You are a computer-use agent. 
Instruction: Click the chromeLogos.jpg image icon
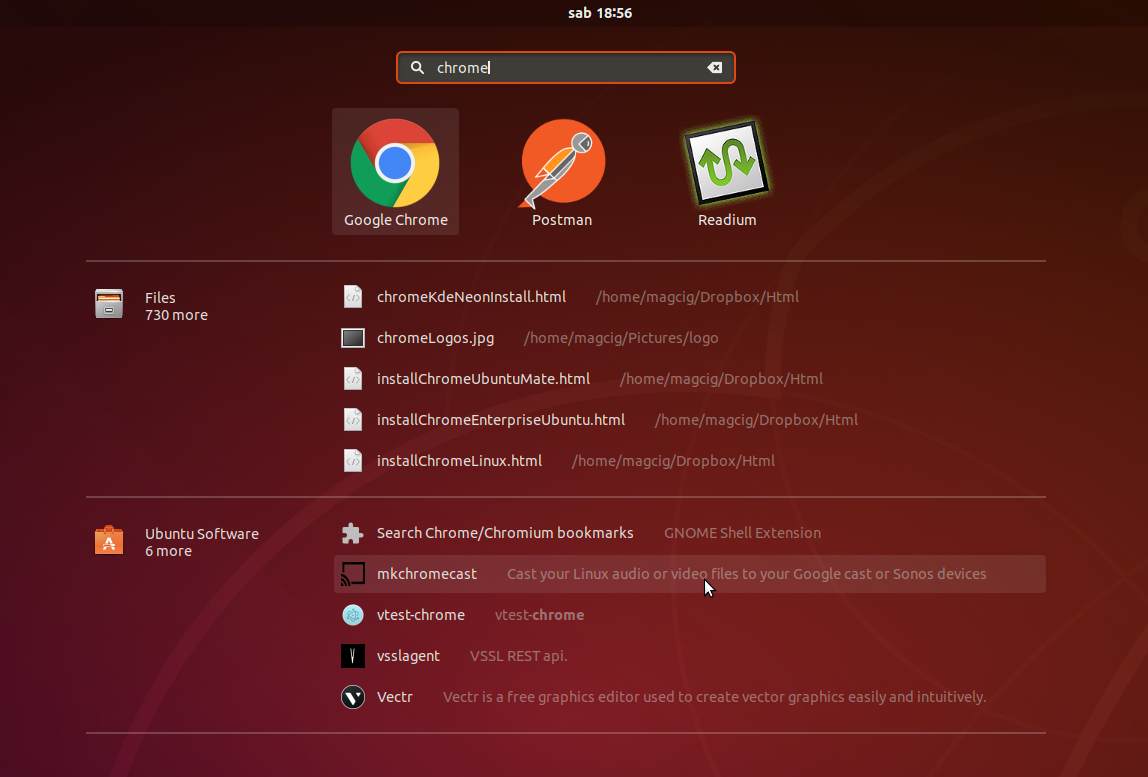pyautogui.click(x=353, y=338)
